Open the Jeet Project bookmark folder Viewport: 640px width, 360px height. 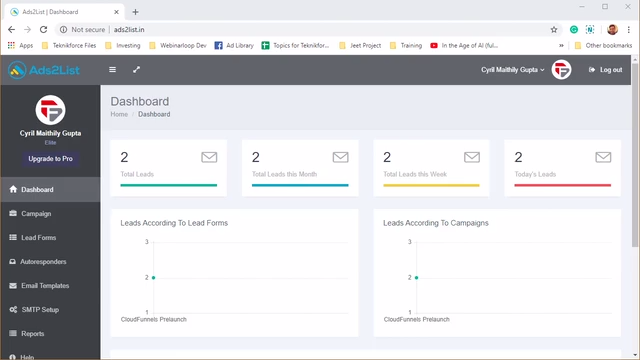360,45
